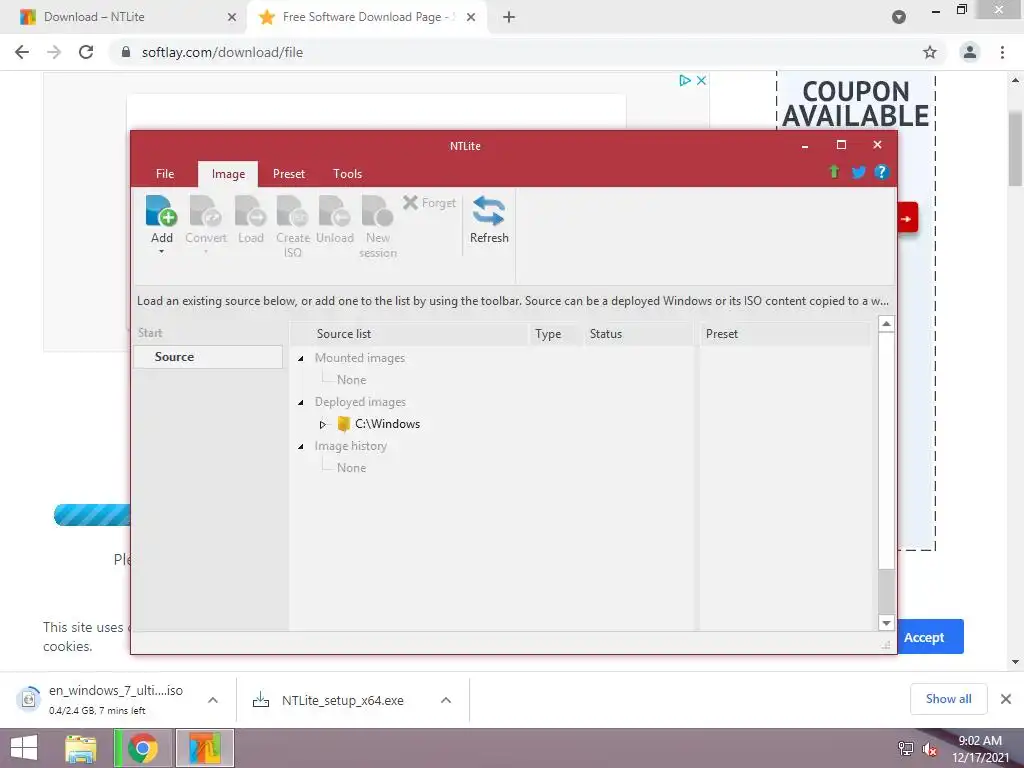This screenshot has width=1024, height=768.
Task: Click the taskbar clock showing 9:02 AM
Action: pos(980,749)
